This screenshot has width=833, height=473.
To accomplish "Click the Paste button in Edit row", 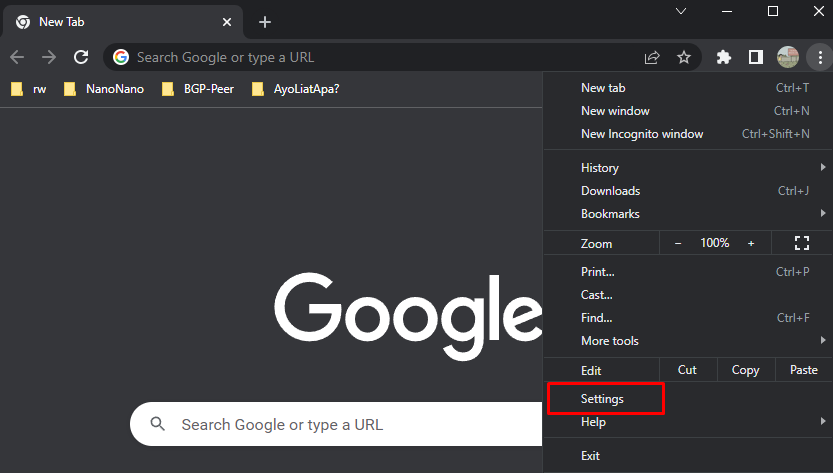I will (804, 370).
